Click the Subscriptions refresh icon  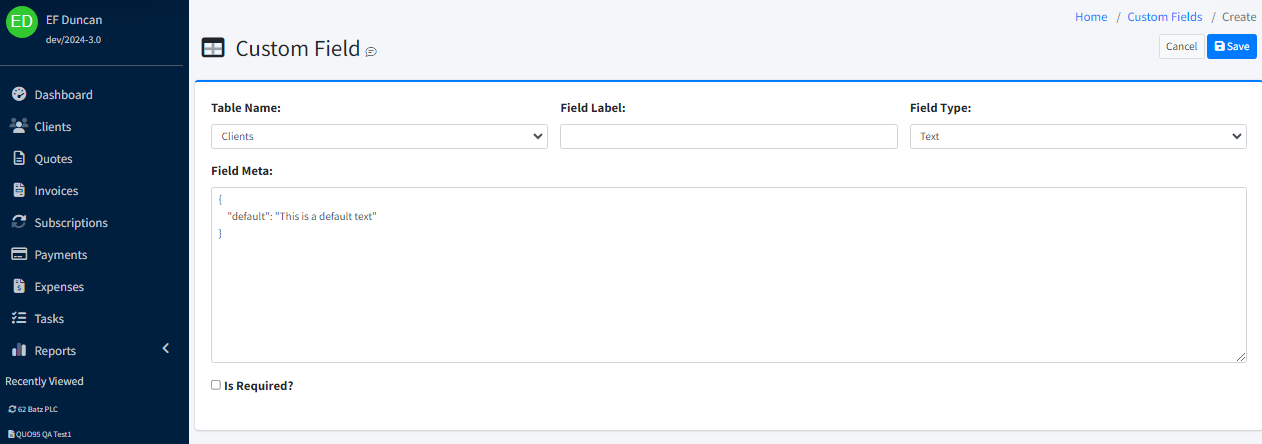click(18, 223)
